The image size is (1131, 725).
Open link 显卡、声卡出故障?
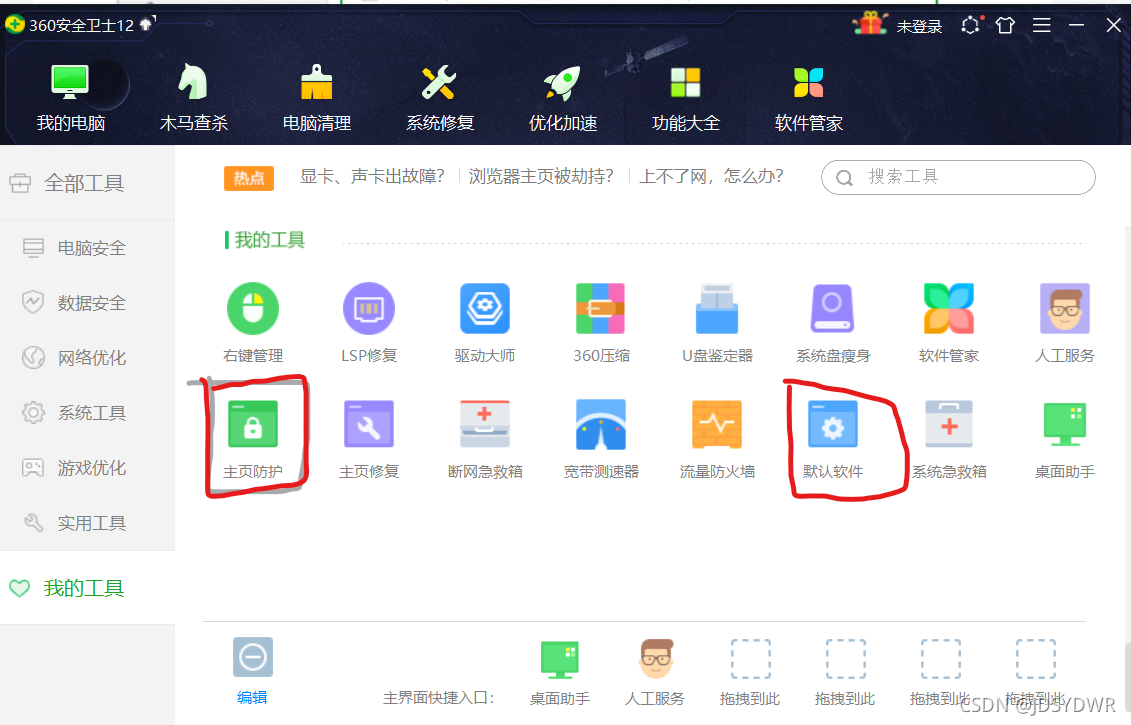pos(372,177)
